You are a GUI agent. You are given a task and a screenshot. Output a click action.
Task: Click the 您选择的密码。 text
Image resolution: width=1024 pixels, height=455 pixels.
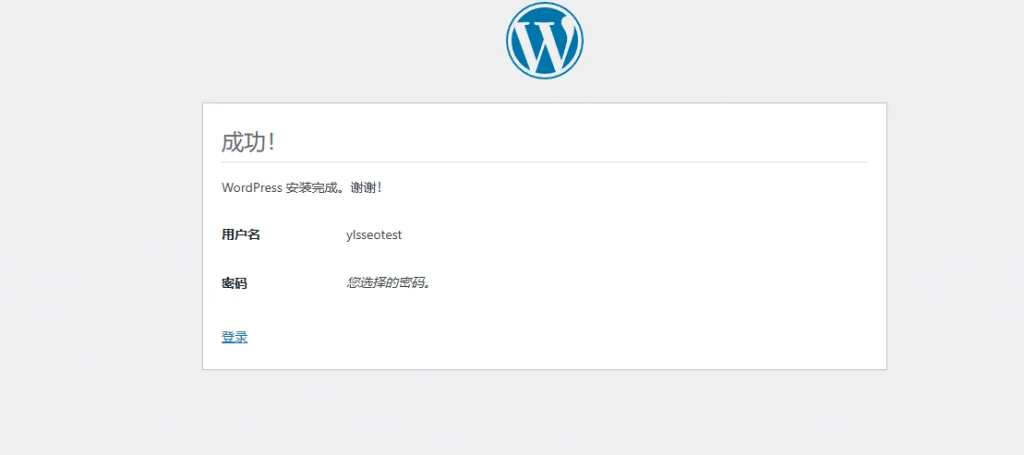tap(389, 283)
